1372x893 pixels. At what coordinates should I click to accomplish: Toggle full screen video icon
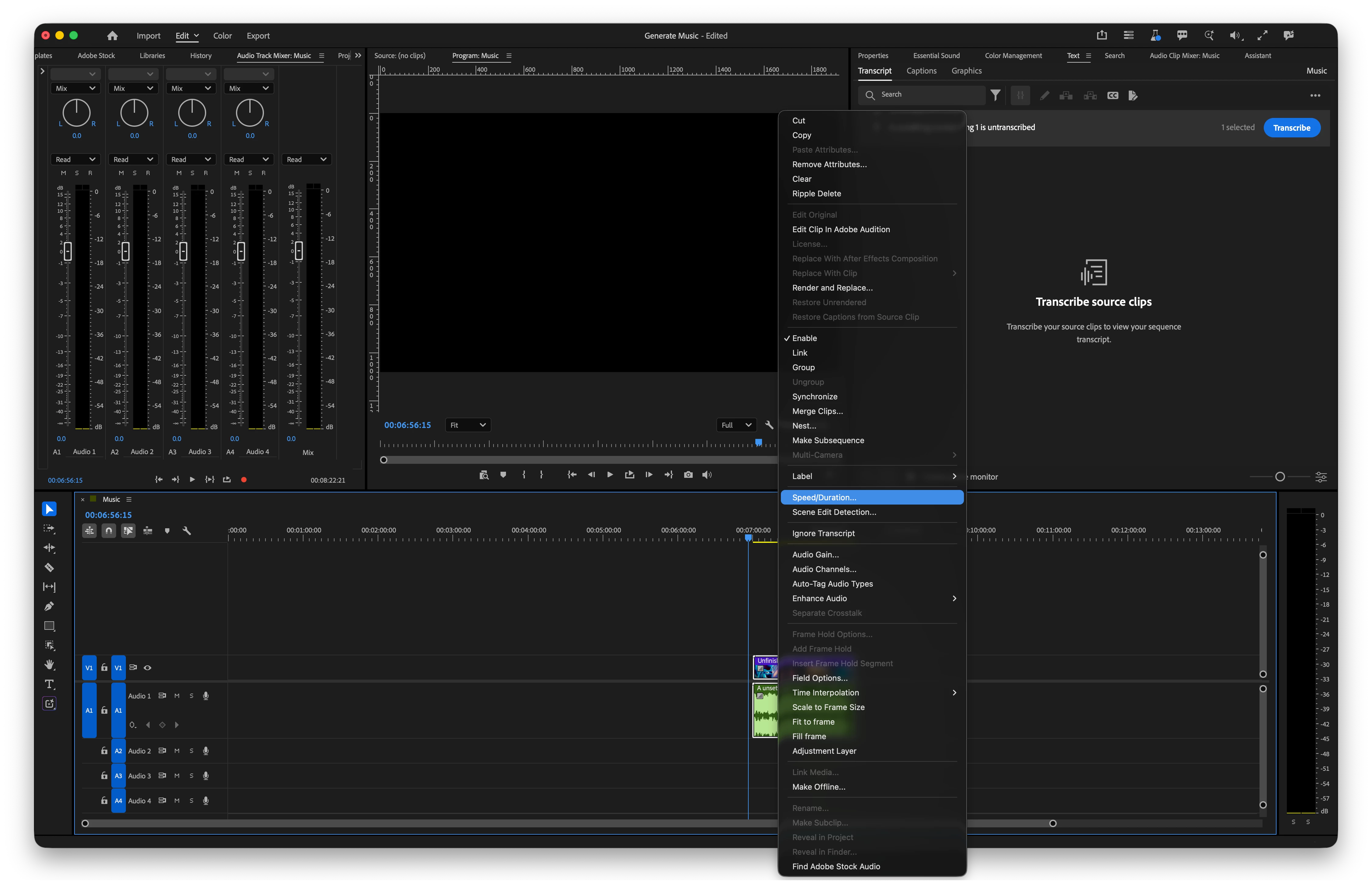[x=1263, y=35]
